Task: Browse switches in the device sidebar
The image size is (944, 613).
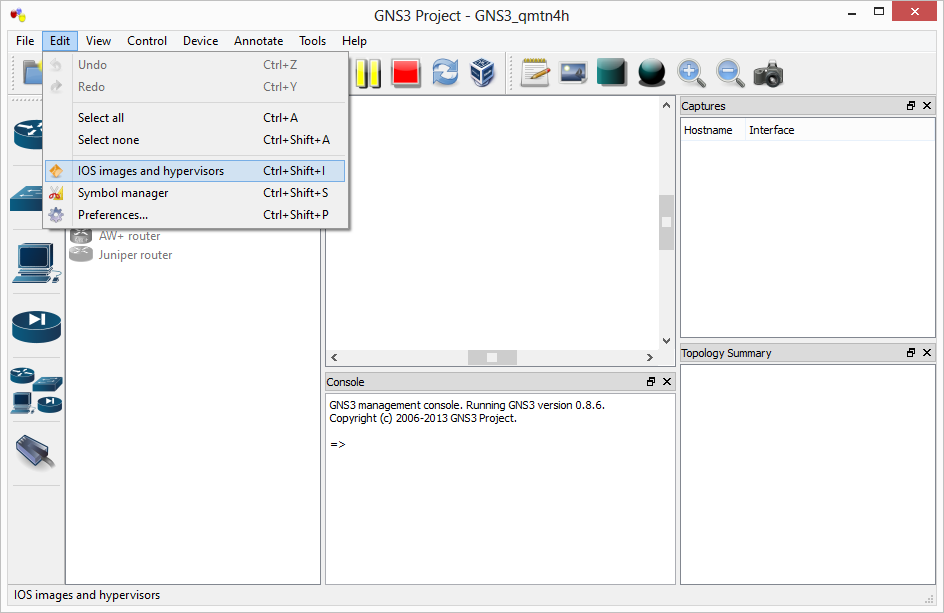Action: [x=27, y=199]
